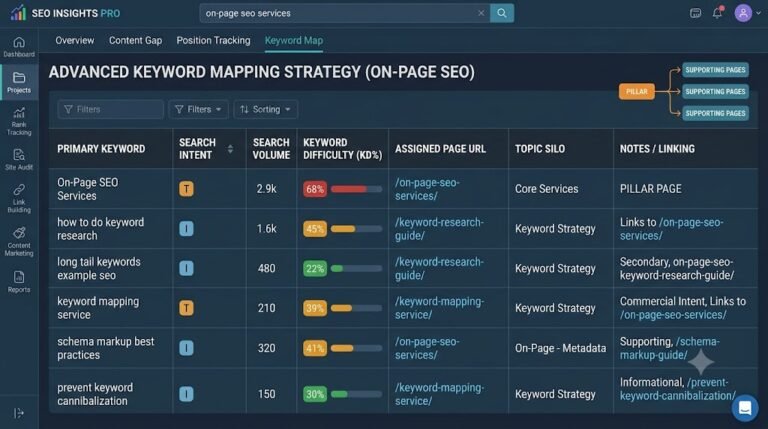The height and width of the screenshot is (429, 768).
Task: Sort by Search Intent column arrows
Action: coord(230,149)
